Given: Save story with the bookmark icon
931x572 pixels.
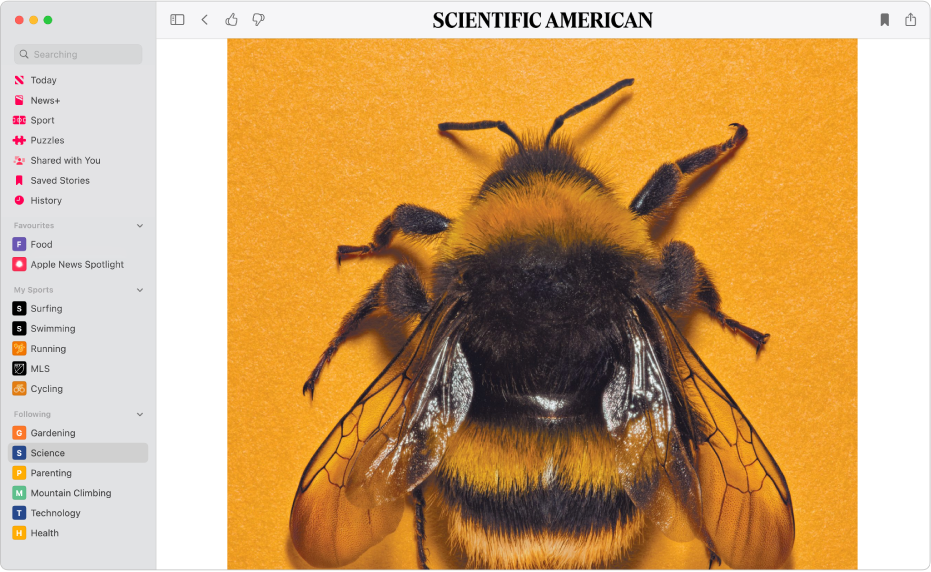Looking at the screenshot, I should [x=885, y=20].
